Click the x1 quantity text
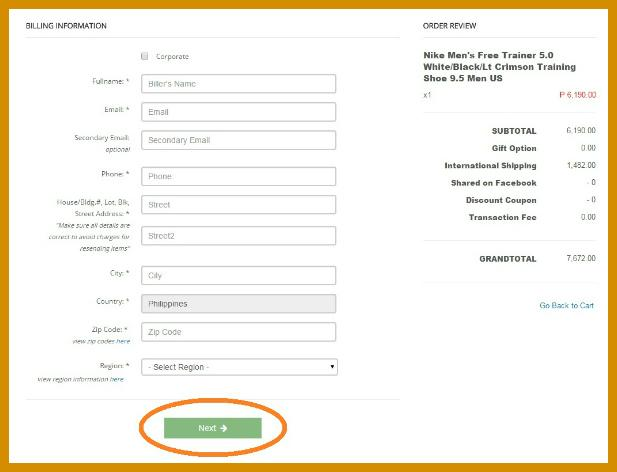Screen dimensions: 617x472 [427, 95]
